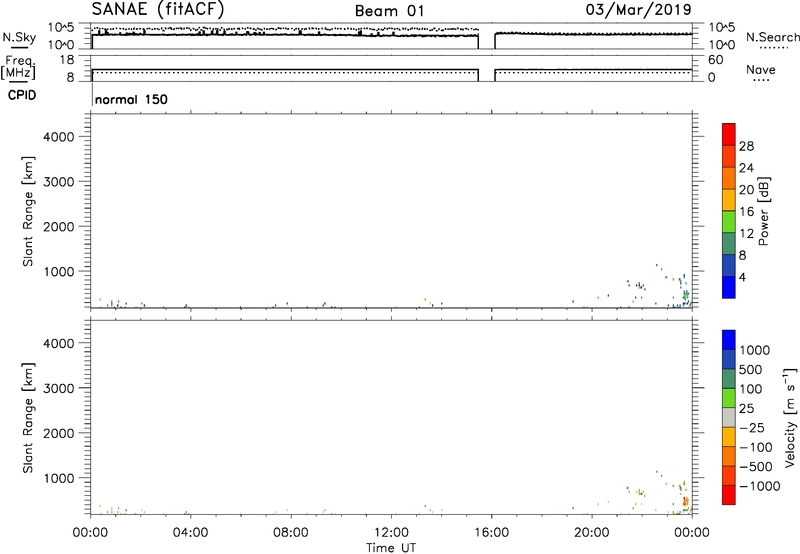Click the 1000 tick on Velocity colorbar
The width and height of the screenshot is (800, 554).
click(x=754, y=350)
